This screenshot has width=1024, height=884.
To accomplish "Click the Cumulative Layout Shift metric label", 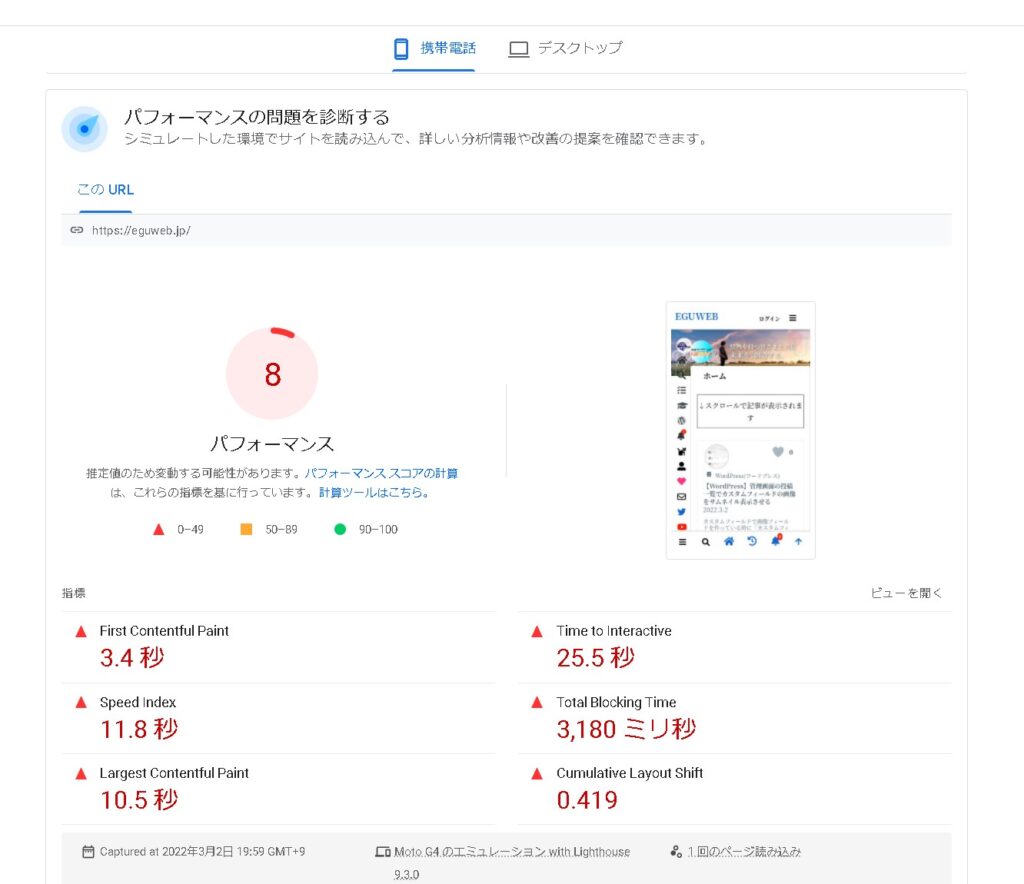I will (x=629, y=773).
